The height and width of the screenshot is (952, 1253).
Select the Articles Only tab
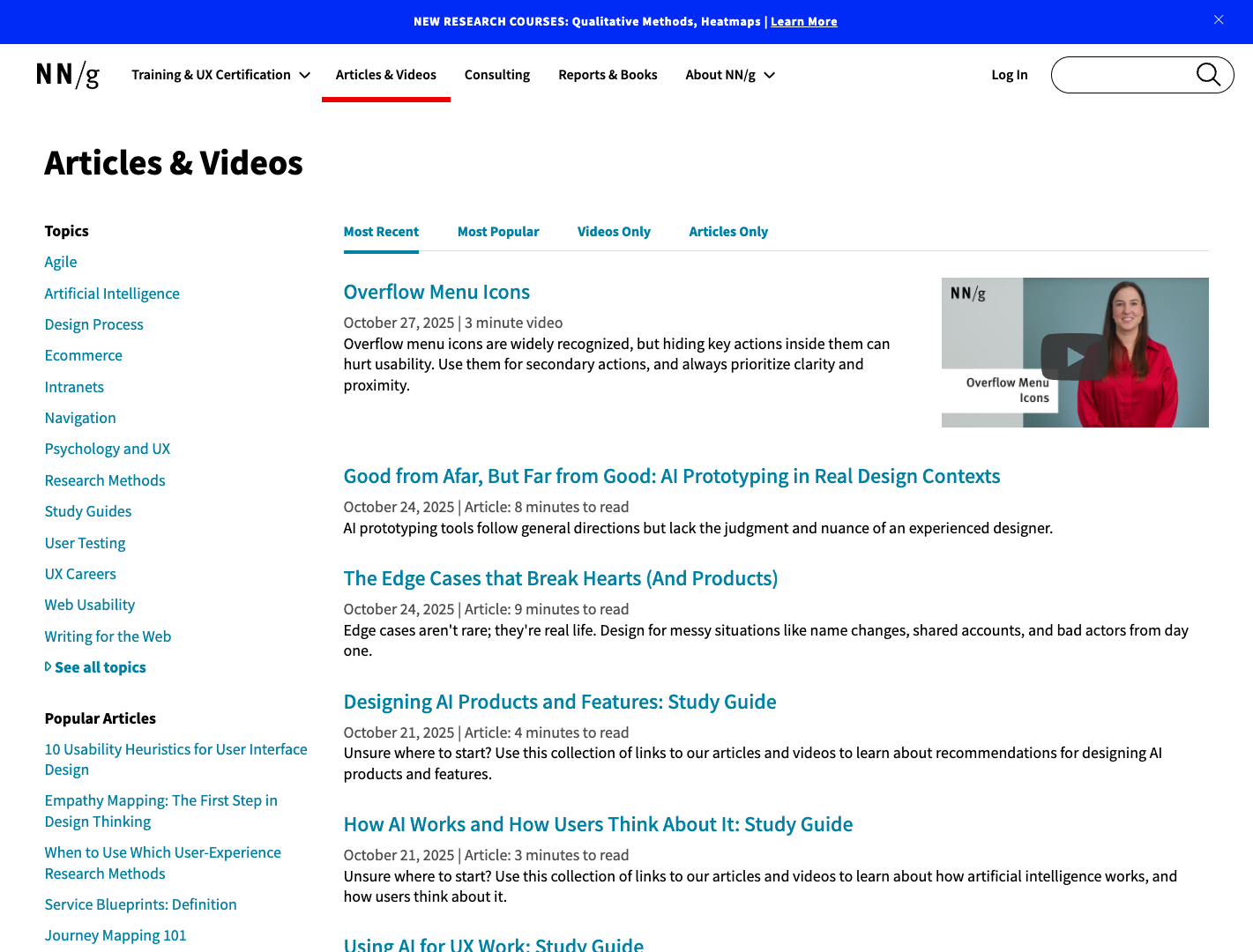(x=728, y=231)
